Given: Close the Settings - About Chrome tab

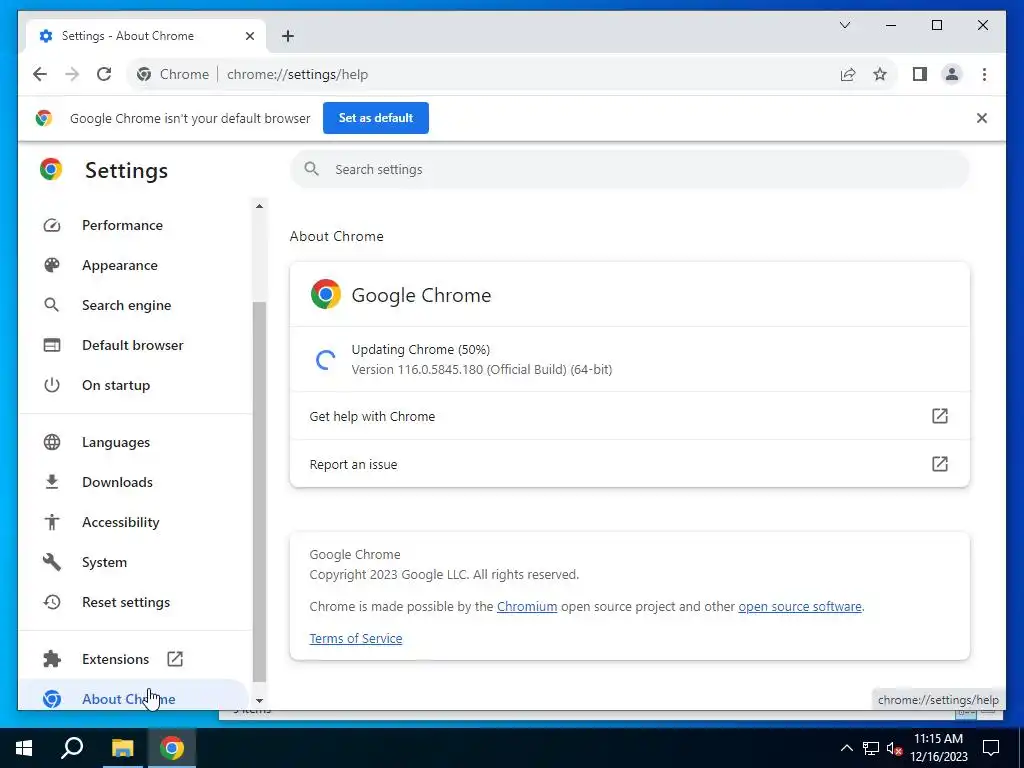Looking at the screenshot, I should (x=249, y=36).
